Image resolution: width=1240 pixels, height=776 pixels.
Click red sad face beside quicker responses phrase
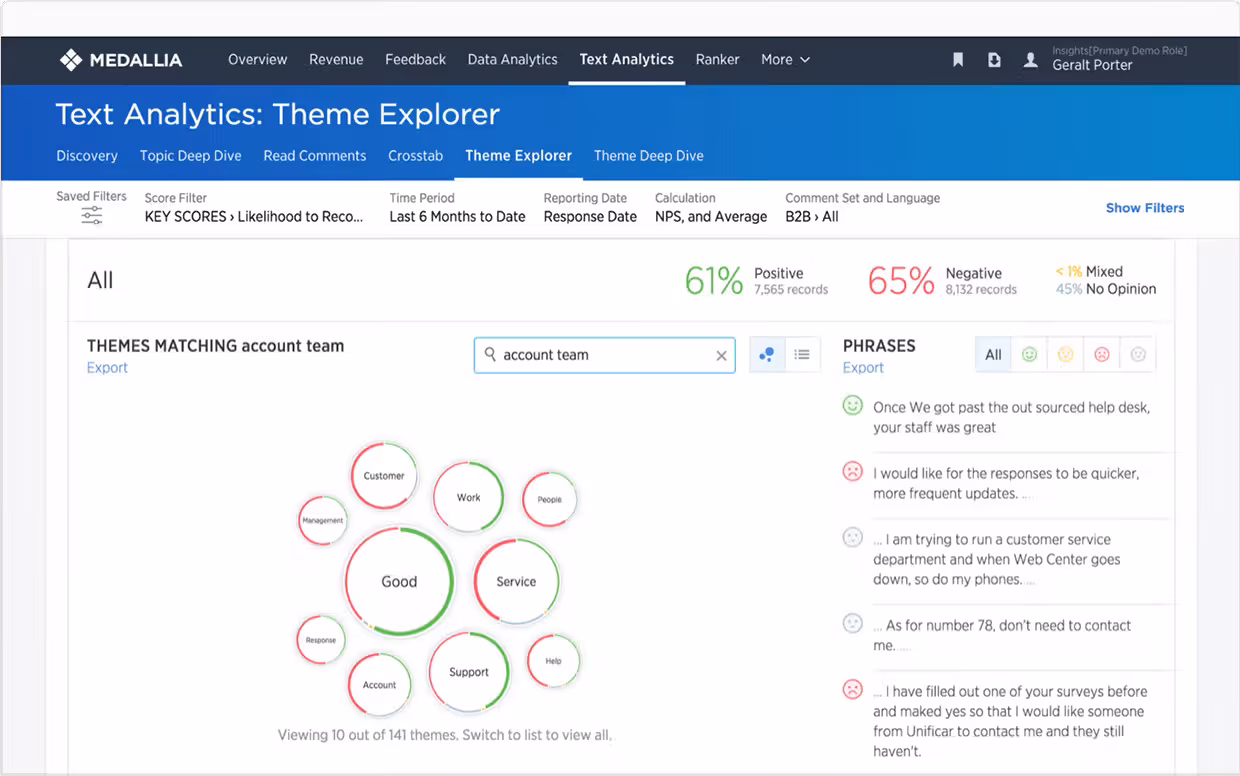(852, 471)
